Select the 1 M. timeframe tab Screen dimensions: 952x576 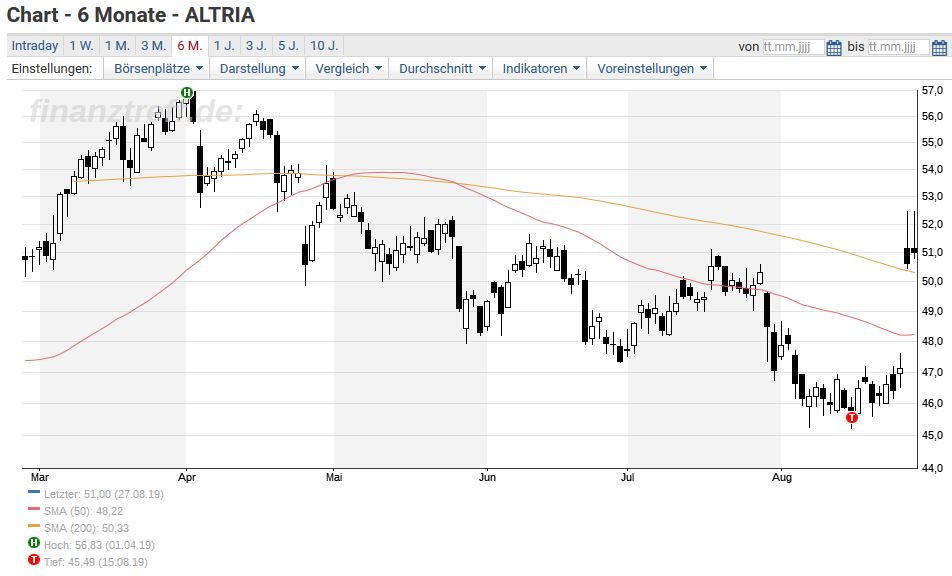tap(117, 46)
